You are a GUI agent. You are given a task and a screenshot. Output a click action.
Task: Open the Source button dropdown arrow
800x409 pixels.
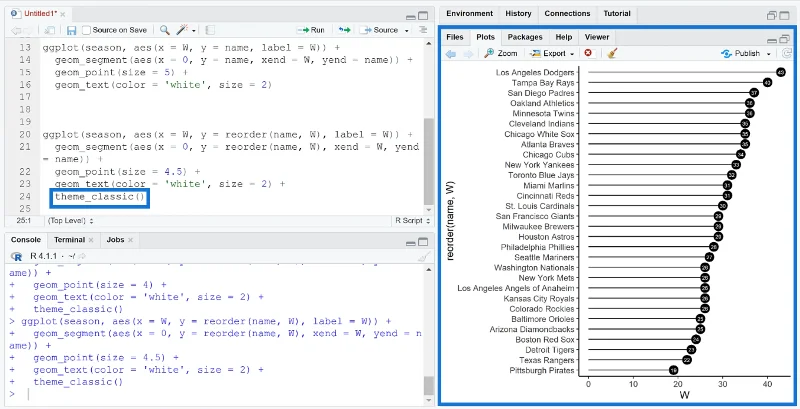(407, 31)
